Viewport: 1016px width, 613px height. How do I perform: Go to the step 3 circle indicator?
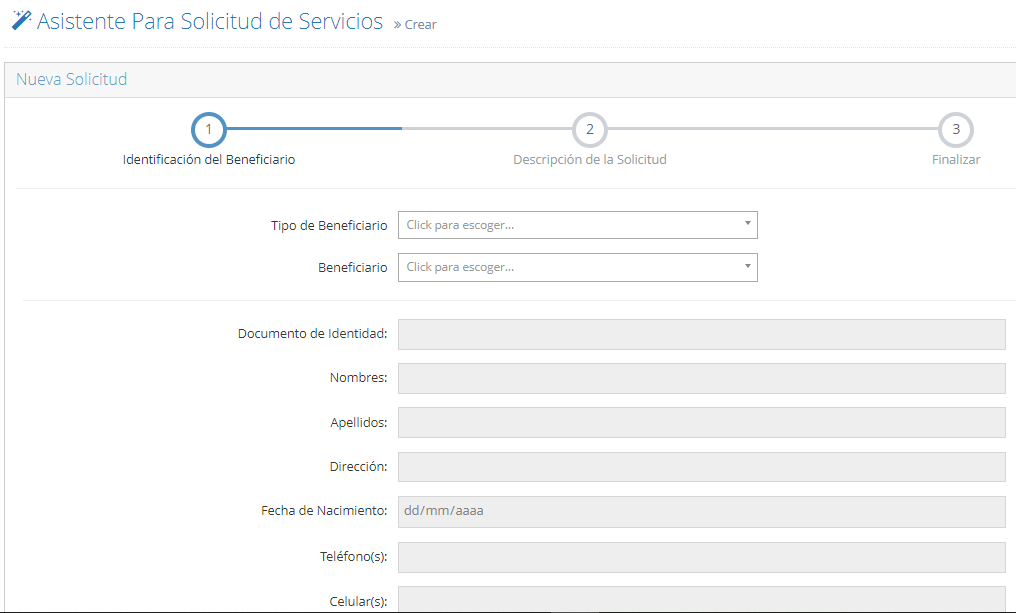[x=956, y=130]
